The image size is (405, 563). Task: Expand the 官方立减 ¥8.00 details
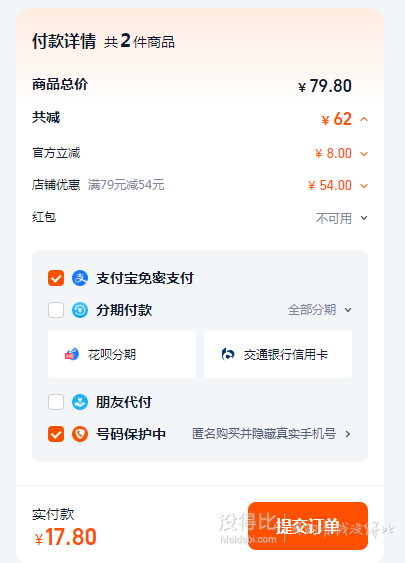[364, 154]
